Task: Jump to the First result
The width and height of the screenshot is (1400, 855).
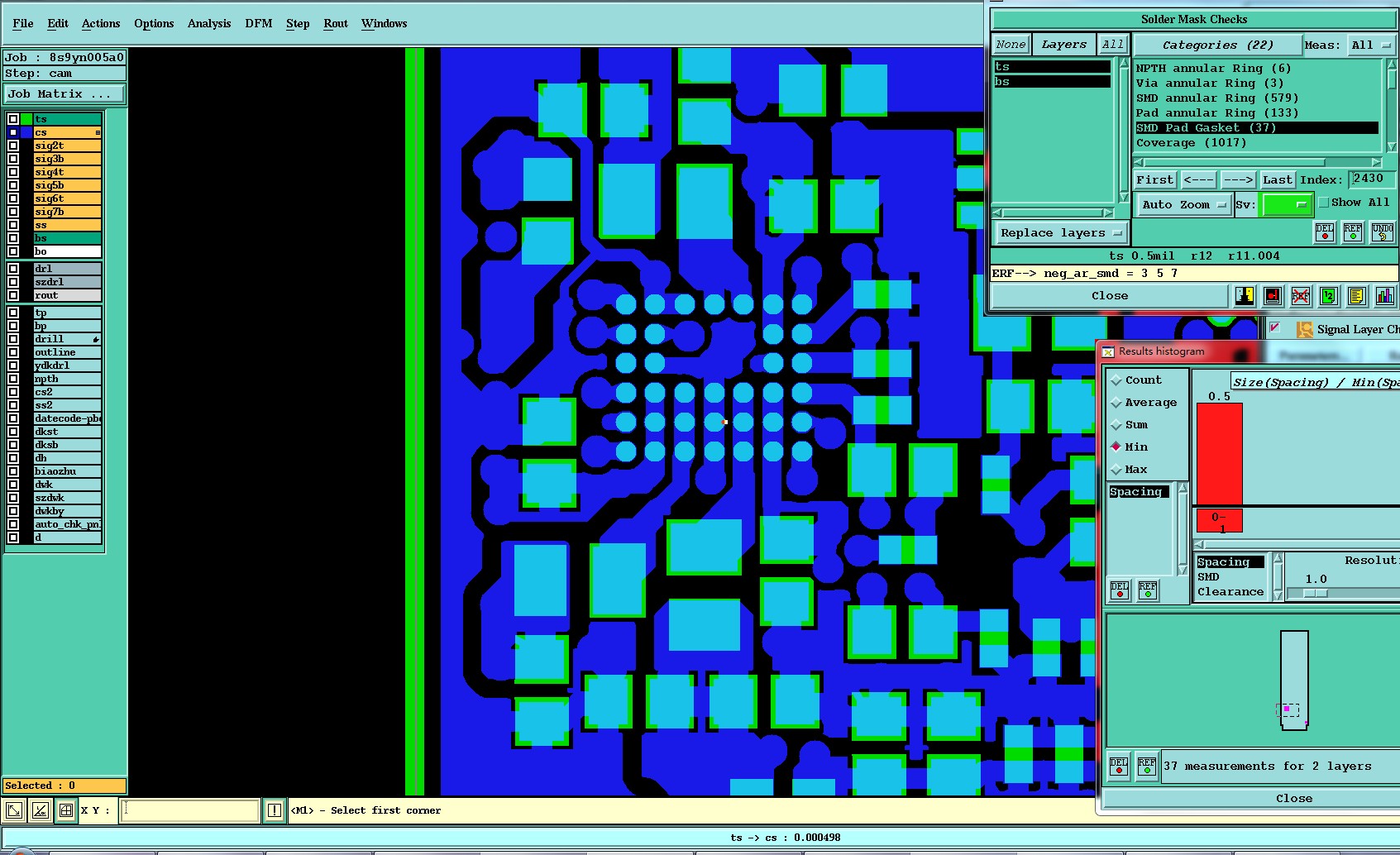Action: click(1154, 179)
